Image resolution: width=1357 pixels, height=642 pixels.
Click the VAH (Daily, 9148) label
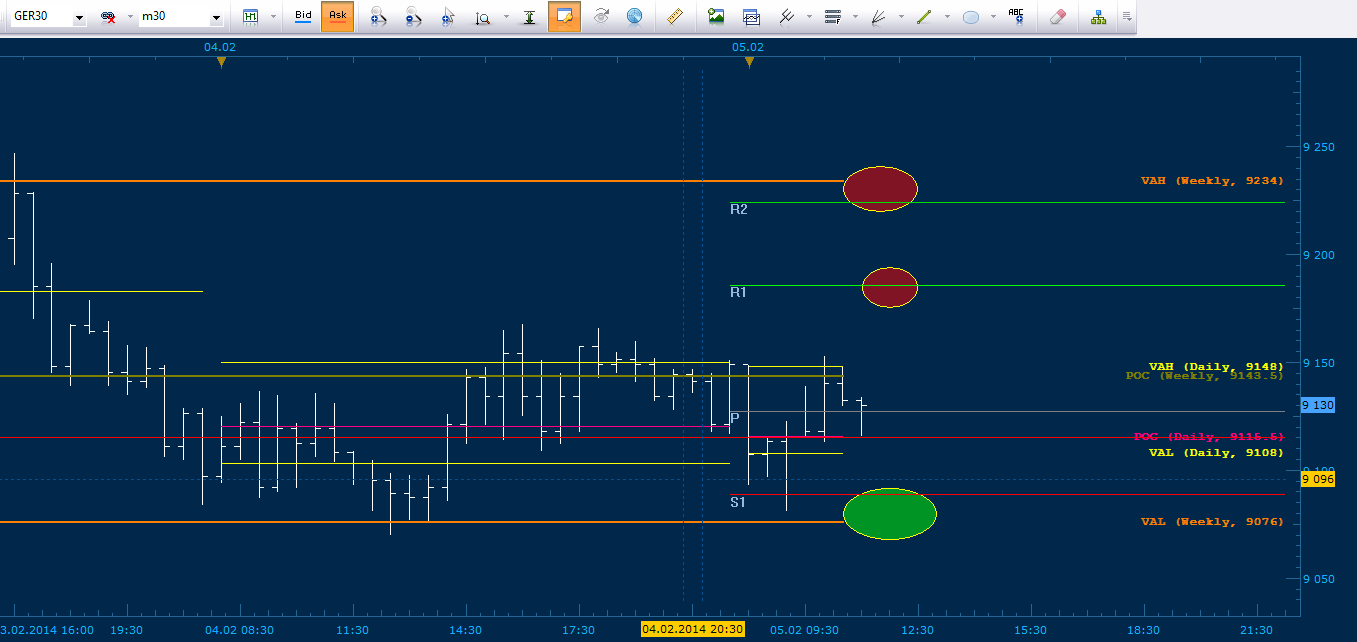pos(1216,367)
